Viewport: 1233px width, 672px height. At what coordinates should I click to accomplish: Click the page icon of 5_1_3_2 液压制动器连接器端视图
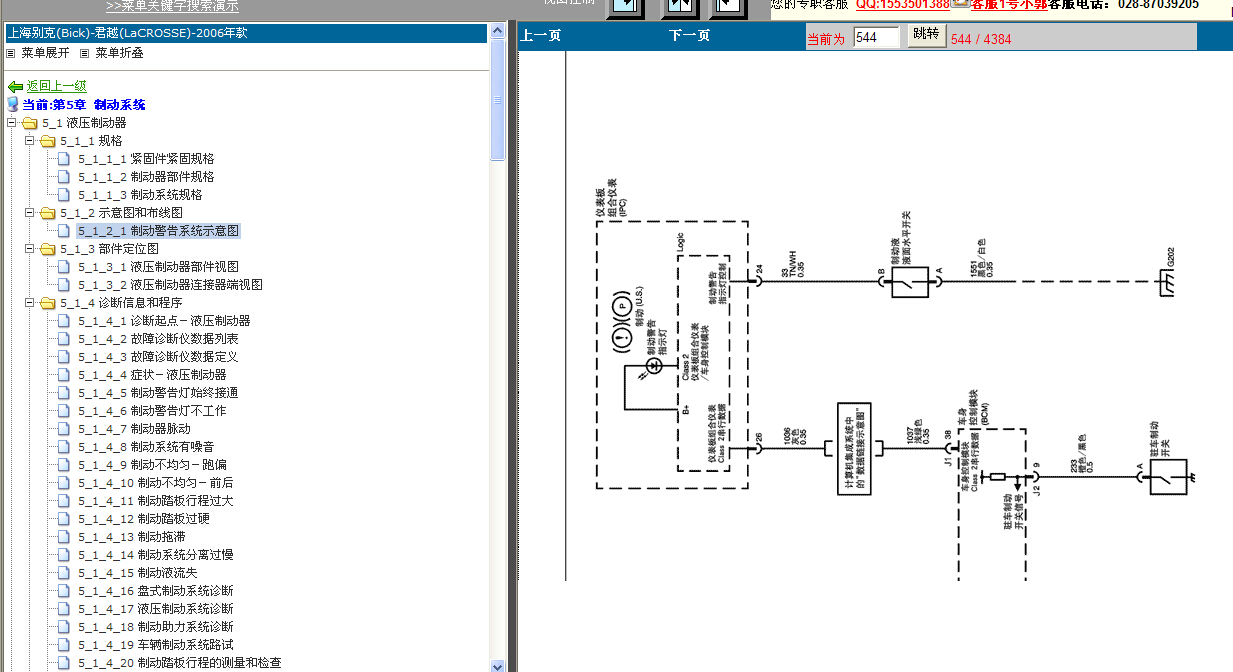tap(65, 285)
